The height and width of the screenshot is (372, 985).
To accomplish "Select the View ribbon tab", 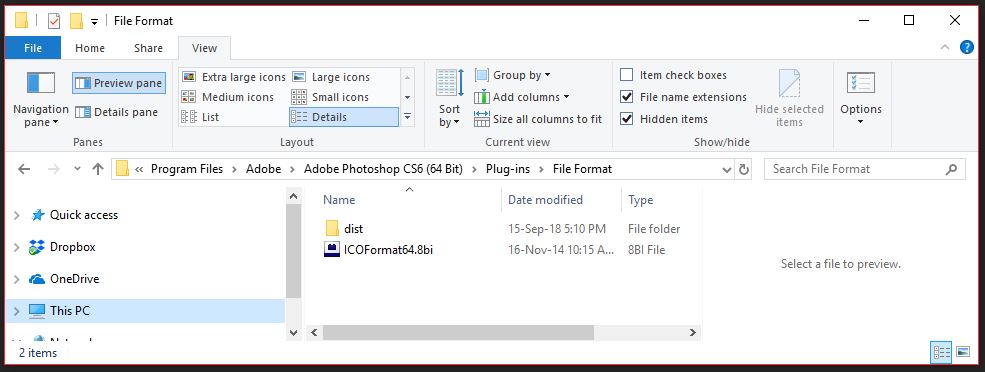I will 204,48.
